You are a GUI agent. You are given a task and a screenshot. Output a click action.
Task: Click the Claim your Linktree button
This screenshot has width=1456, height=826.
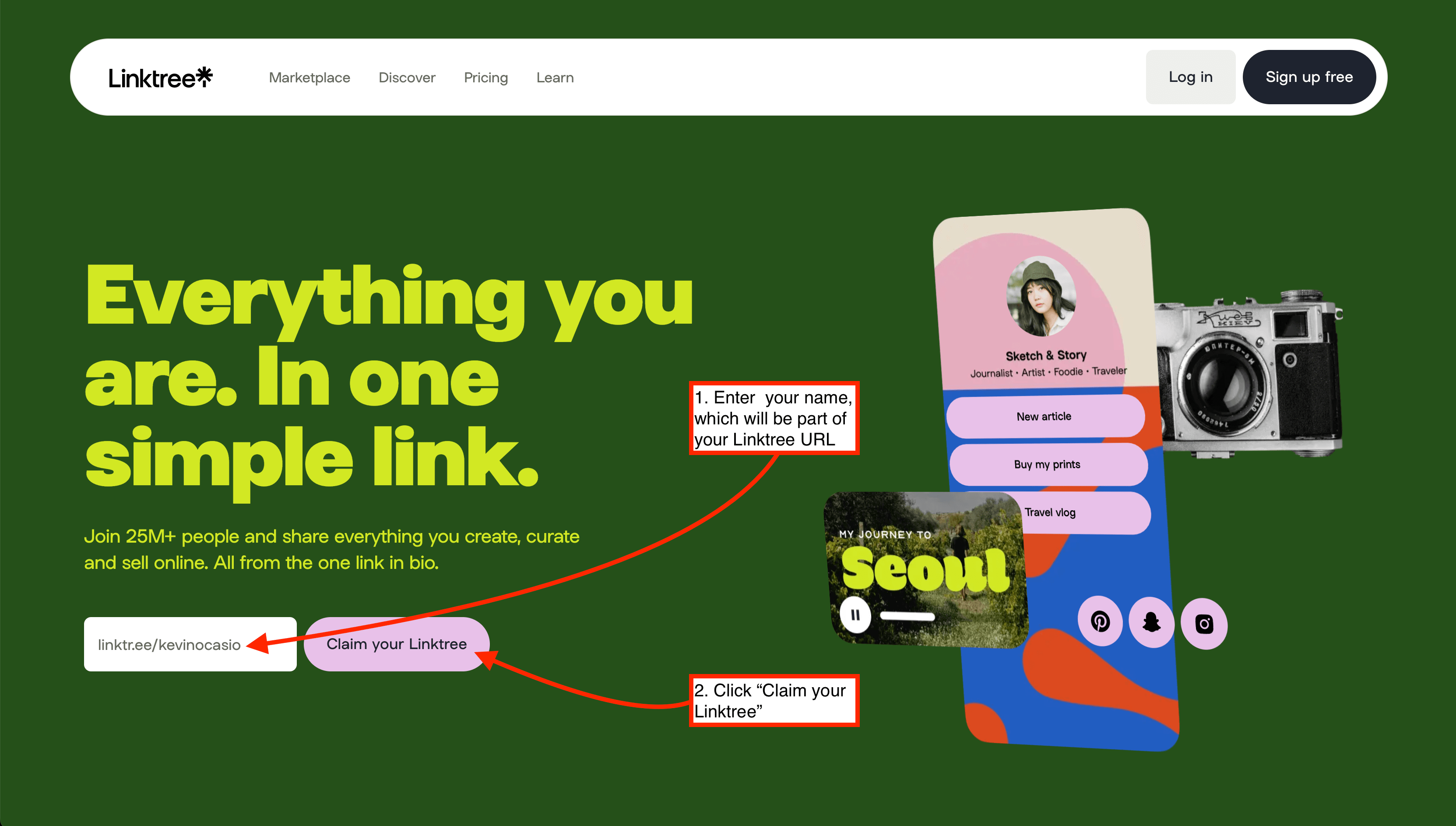(x=397, y=644)
